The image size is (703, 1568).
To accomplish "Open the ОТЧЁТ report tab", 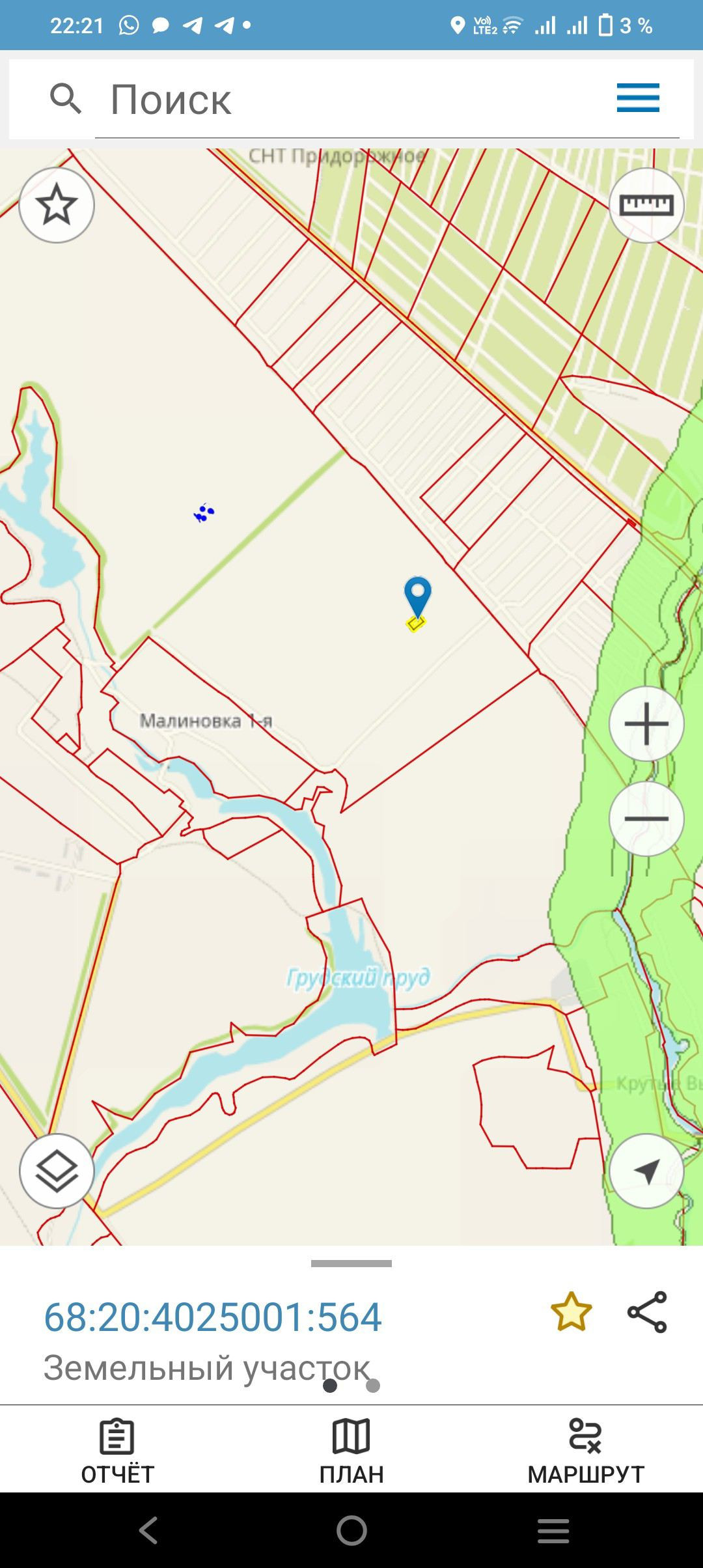I will pos(117,1452).
